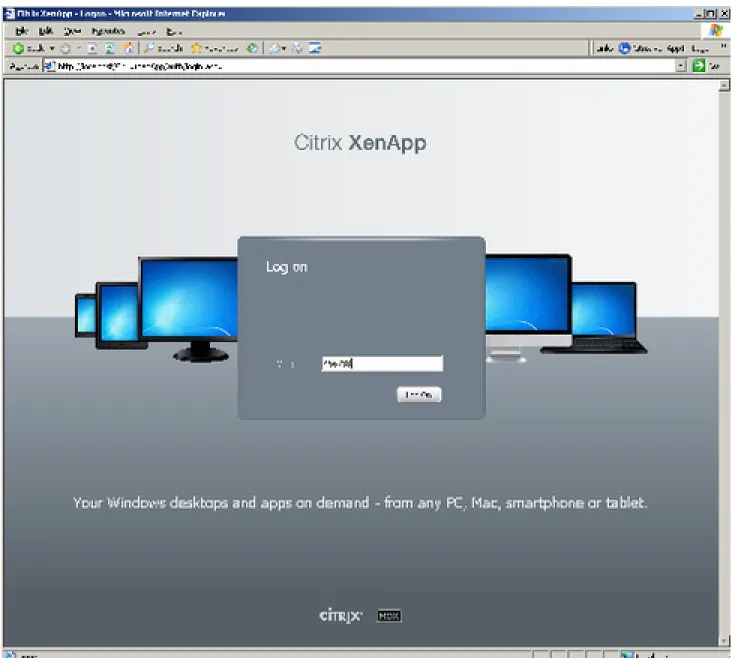Click the green Go arrow button
Viewport: 735px width, 658px height.
pos(698,66)
